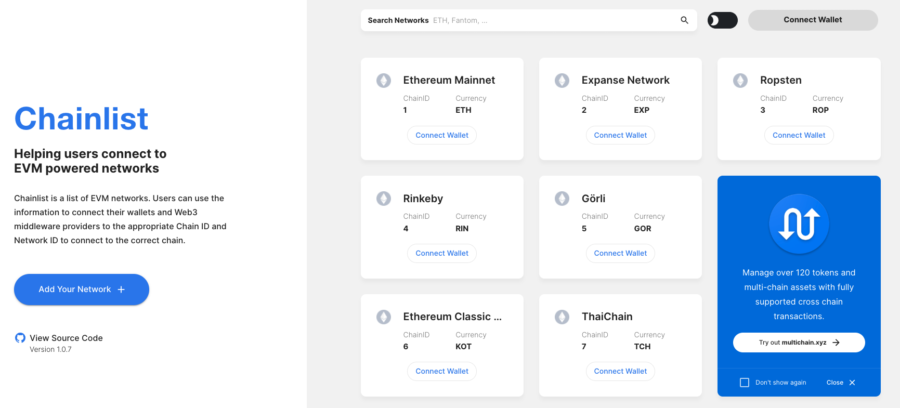This screenshot has width=900, height=408.
Task: Click the RIN currency value
Action: (x=463, y=228)
